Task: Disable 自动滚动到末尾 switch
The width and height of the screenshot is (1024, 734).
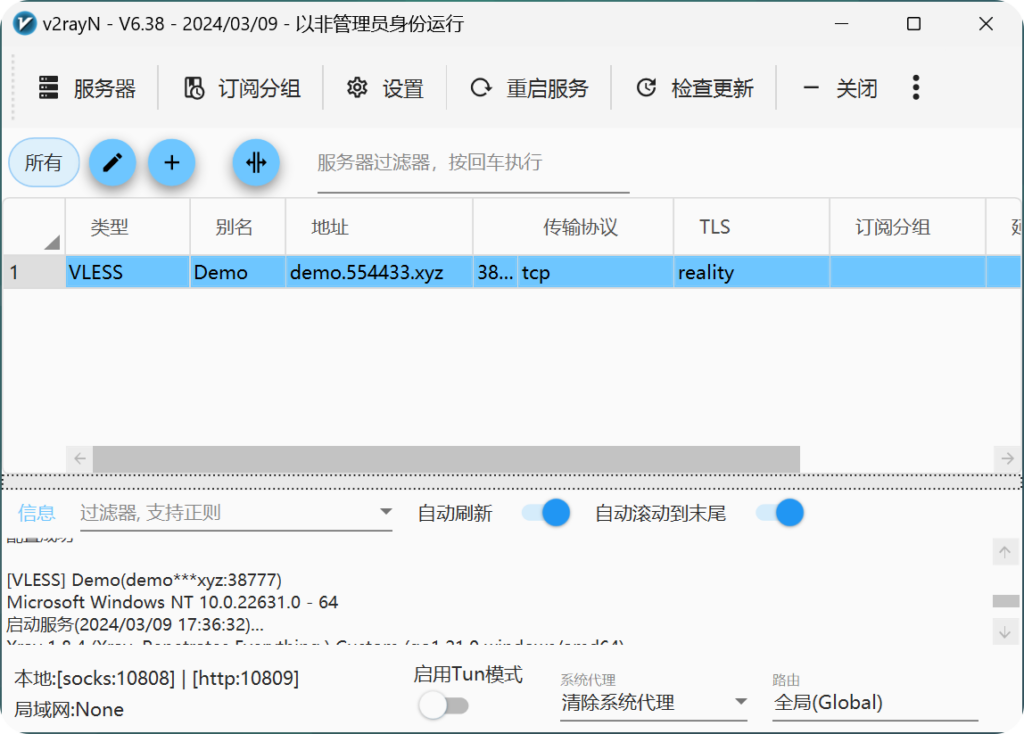Action: click(x=780, y=513)
